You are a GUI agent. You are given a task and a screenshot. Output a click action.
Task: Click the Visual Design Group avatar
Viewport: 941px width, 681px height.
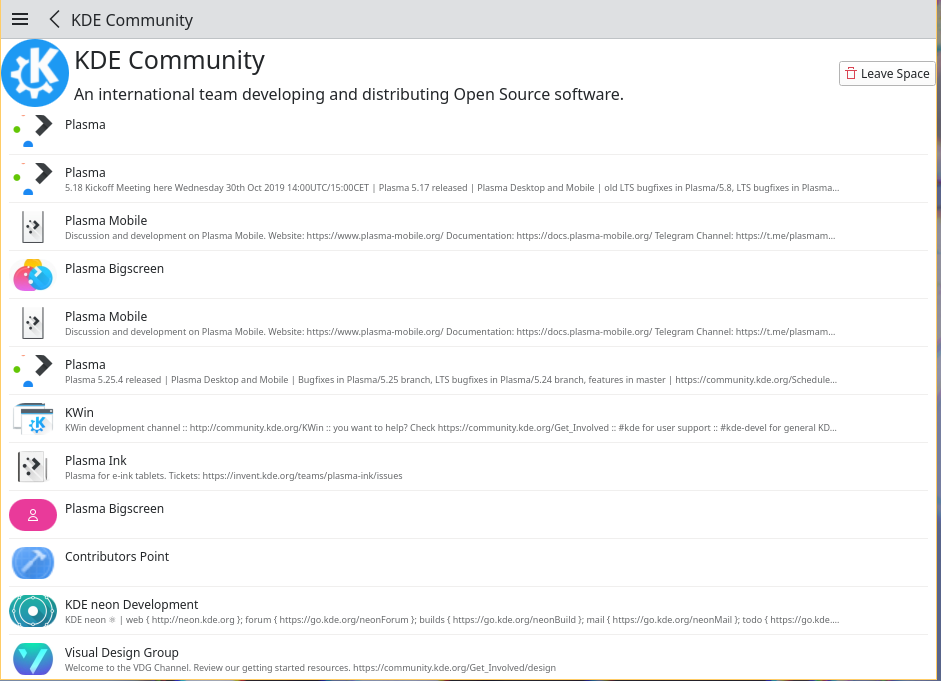tap(33, 659)
